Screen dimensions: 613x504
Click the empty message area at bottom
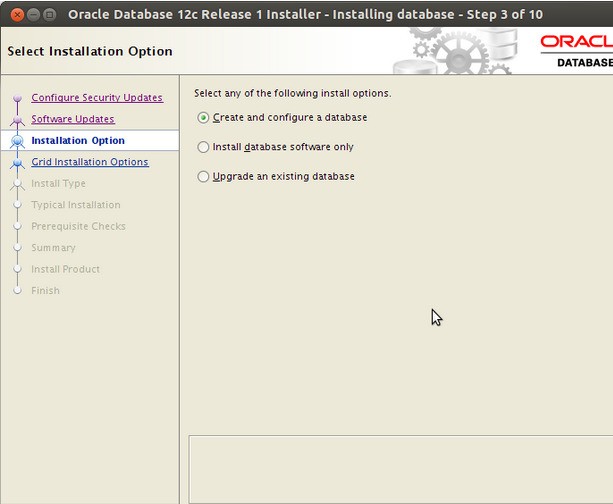[x=401, y=470]
